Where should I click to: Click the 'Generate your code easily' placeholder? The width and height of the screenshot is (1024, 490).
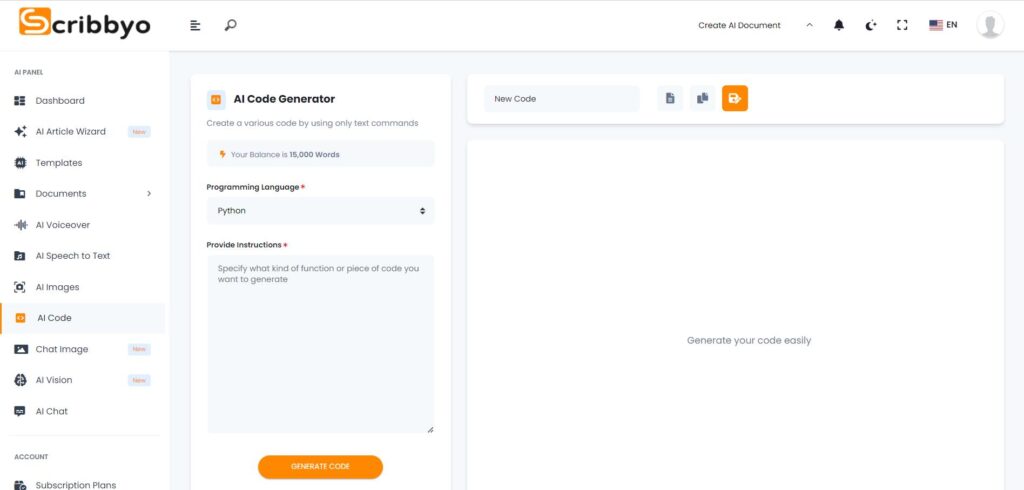(x=748, y=340)
